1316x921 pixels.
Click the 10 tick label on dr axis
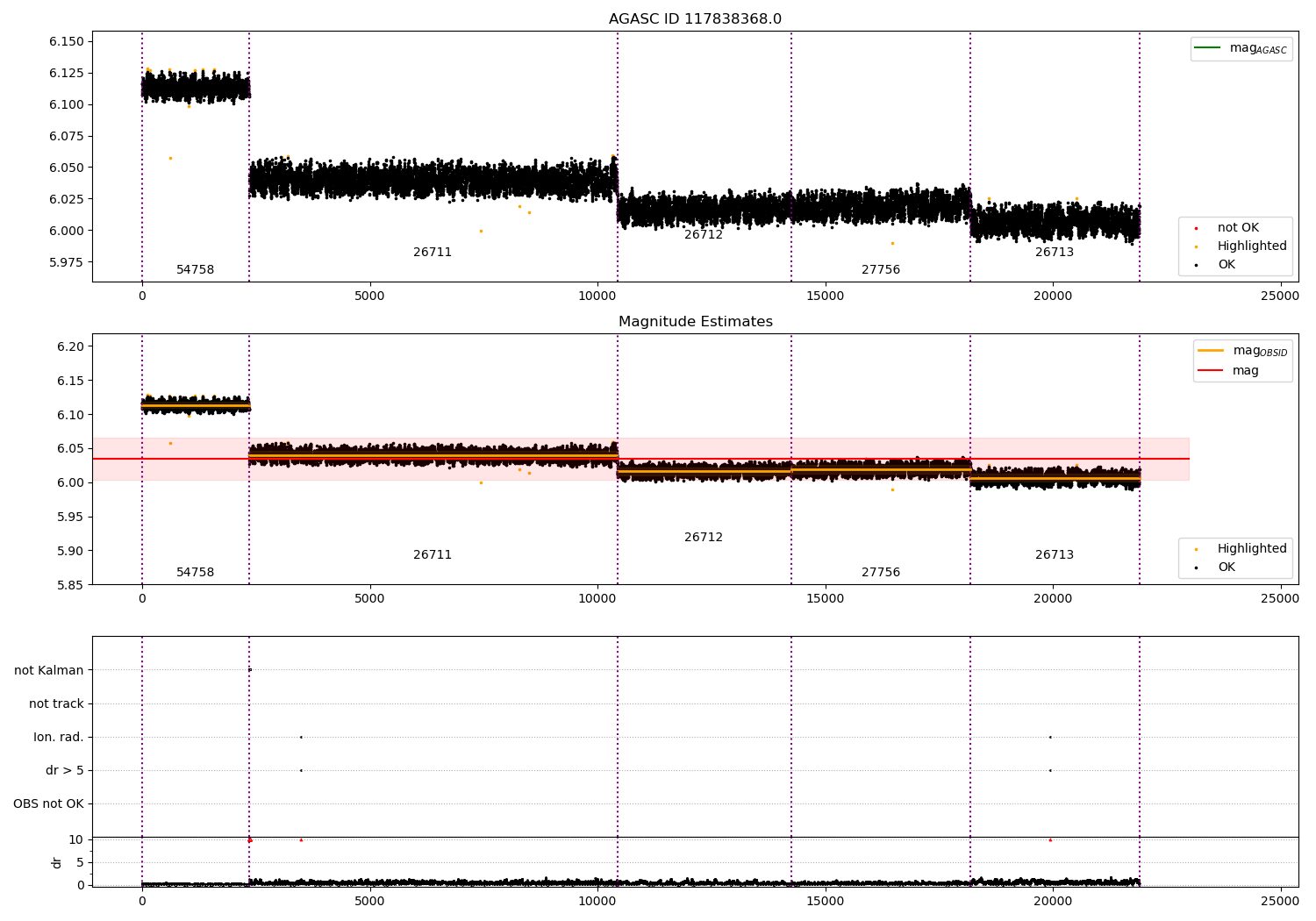coord(76,840)
